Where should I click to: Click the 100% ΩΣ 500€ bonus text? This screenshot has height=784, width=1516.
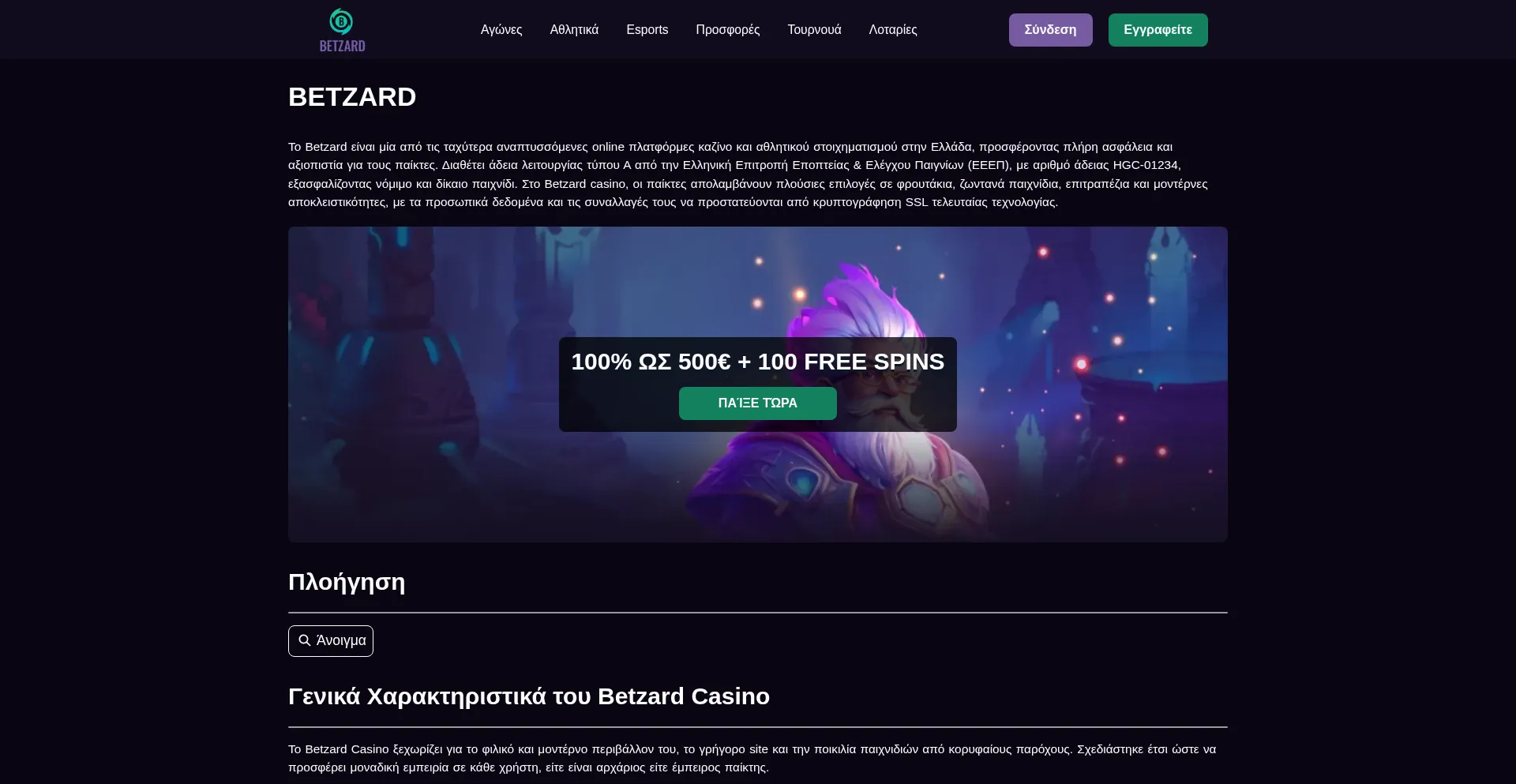coord(758,362)
